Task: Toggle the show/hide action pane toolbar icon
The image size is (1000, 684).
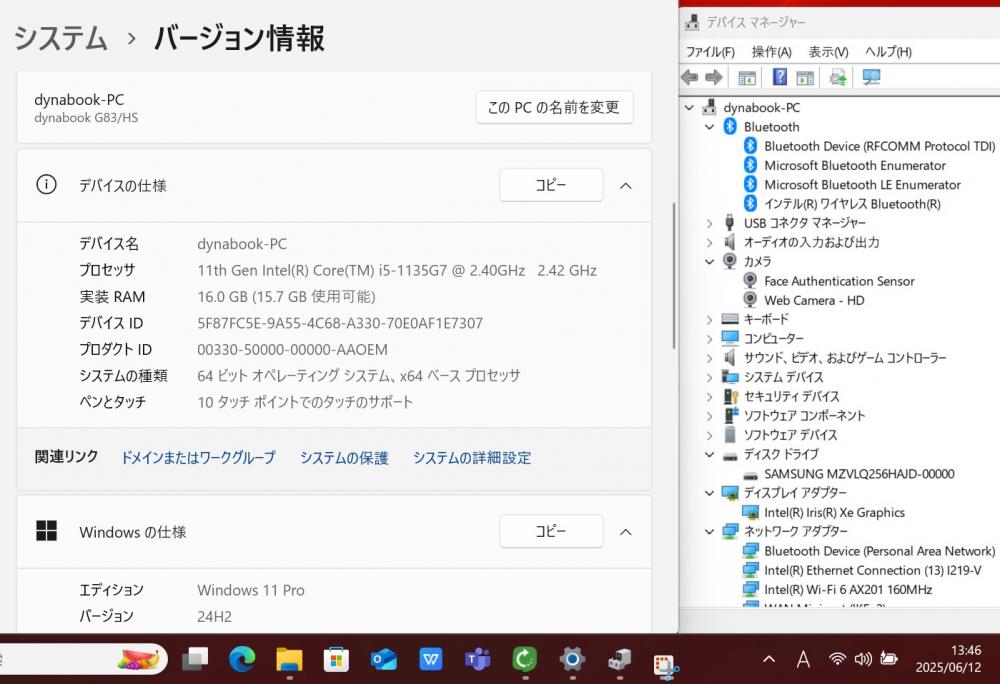Action: point(805,78)
